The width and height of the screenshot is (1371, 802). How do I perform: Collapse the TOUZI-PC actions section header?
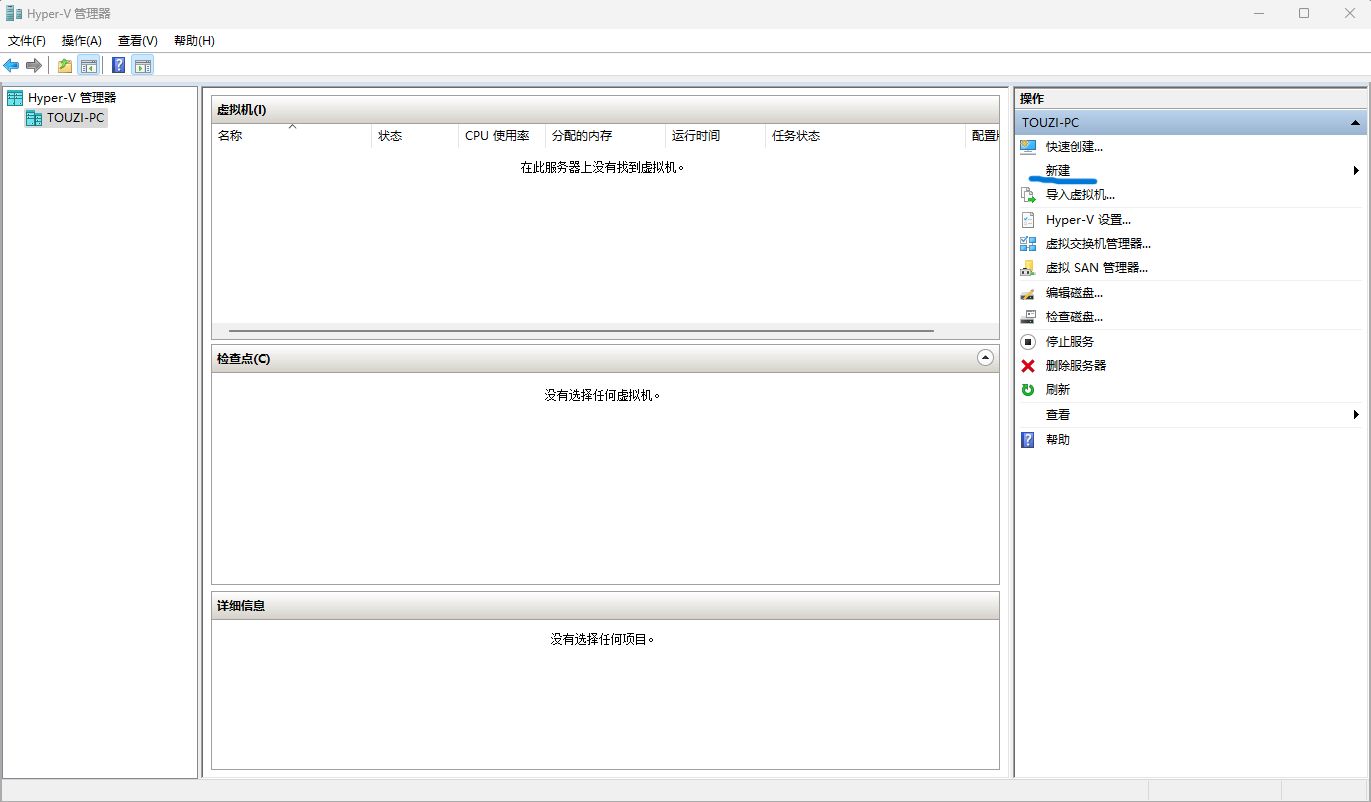1190,122
